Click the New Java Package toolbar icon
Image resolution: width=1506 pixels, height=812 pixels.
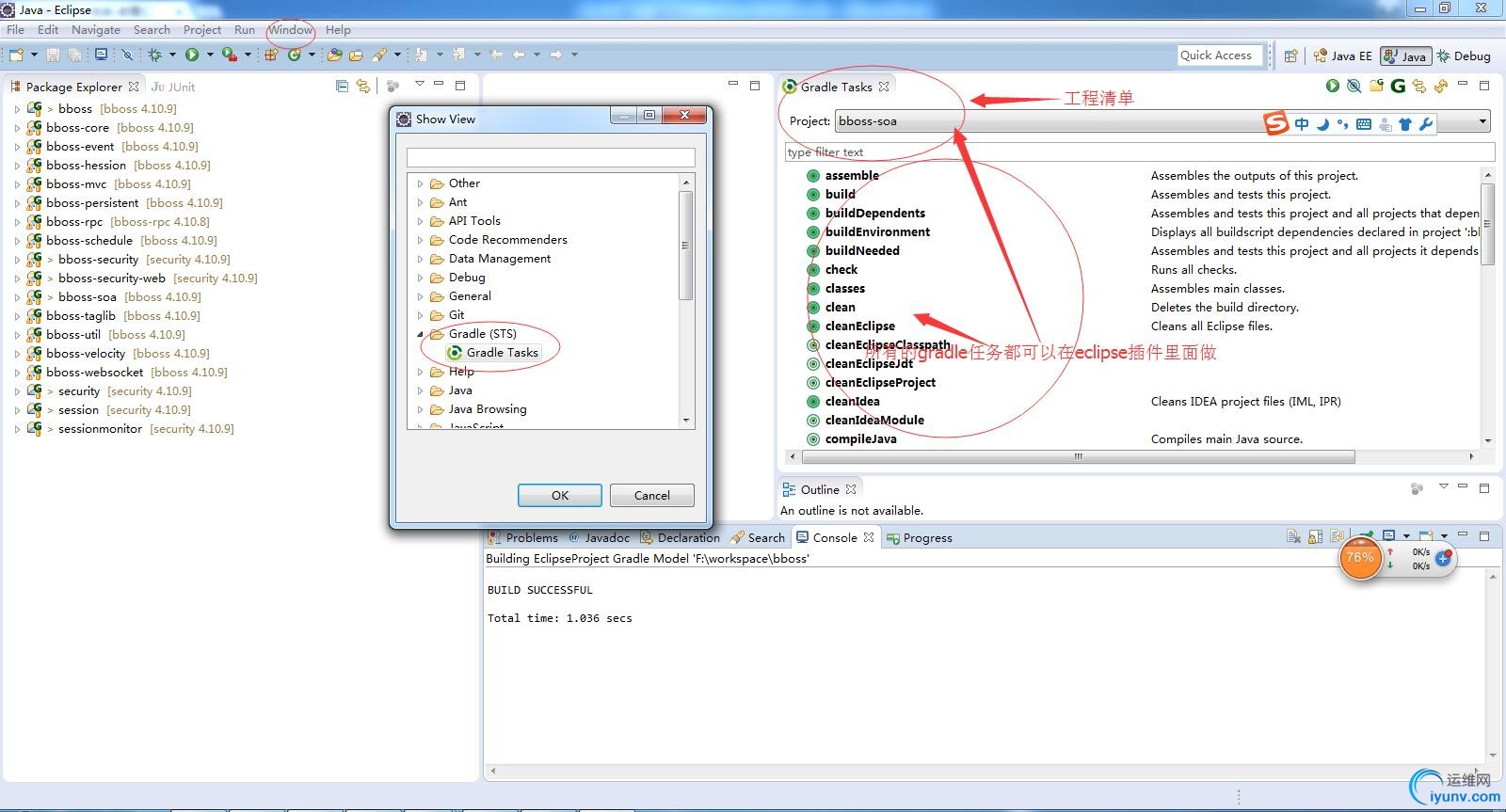click(271, 55)
